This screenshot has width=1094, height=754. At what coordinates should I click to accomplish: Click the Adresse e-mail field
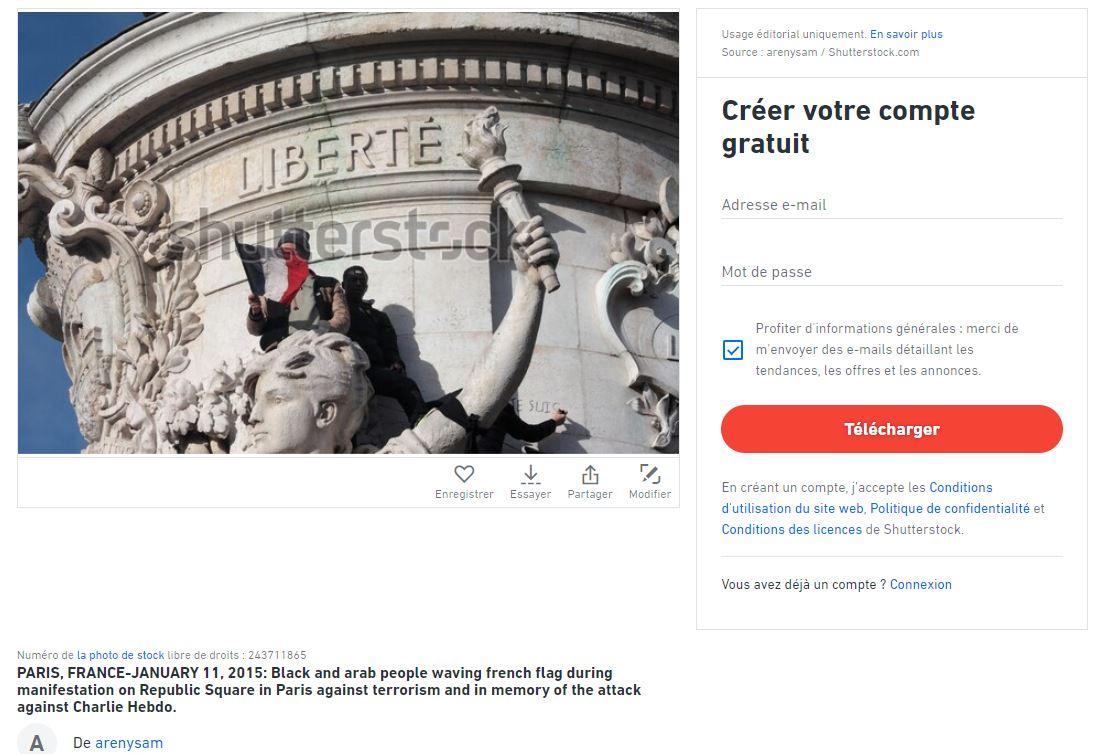[x=892, y=205]
